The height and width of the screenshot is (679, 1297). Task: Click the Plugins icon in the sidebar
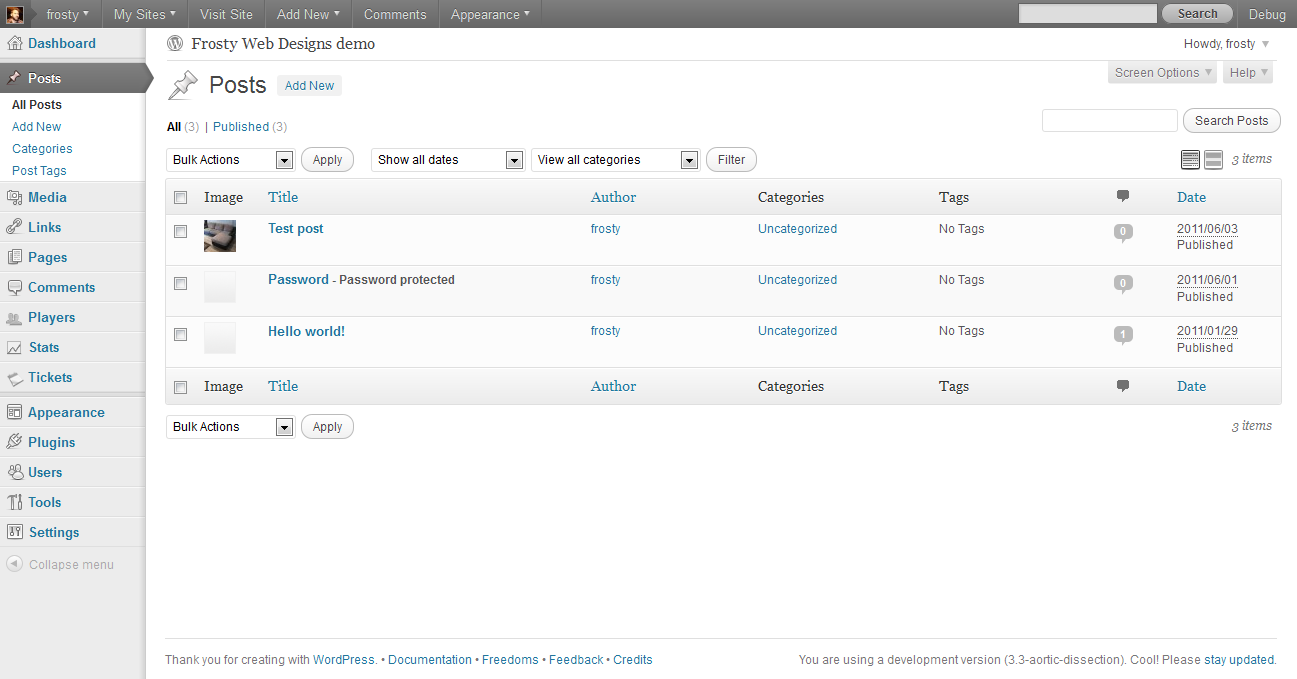coord(14,442)
